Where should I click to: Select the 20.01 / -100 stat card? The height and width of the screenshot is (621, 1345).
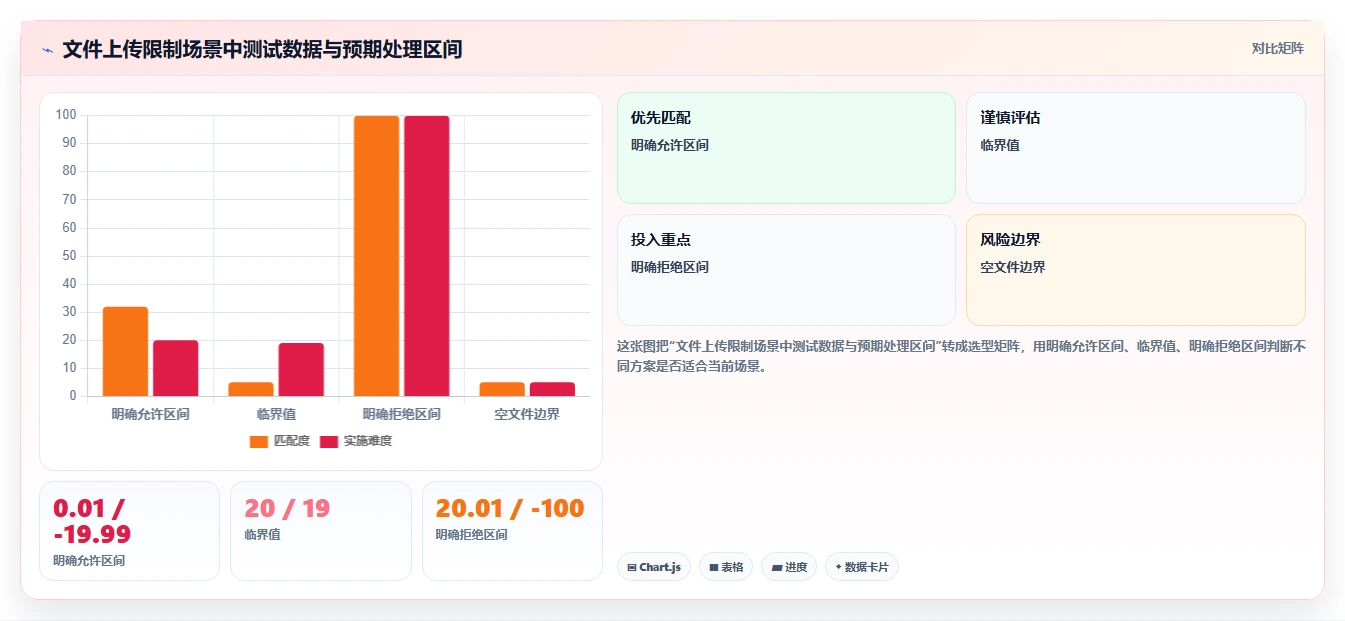pyautogui.click(x=512, y=531)
